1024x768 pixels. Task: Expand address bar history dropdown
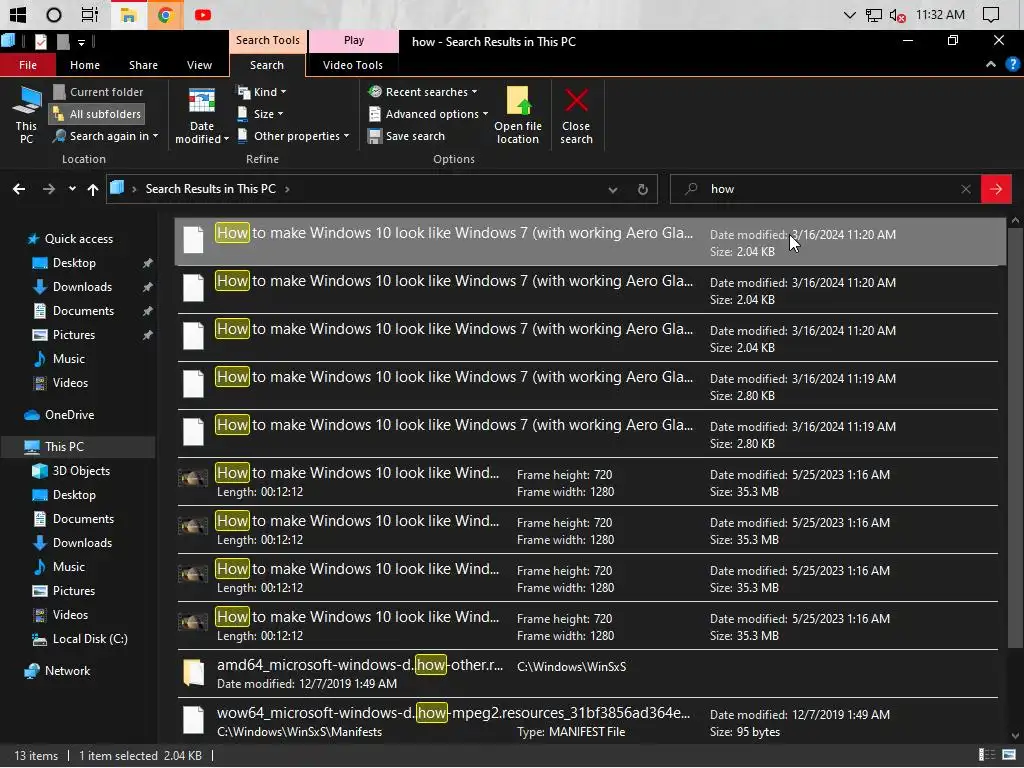pyautogui.click(x=613, y=189)
